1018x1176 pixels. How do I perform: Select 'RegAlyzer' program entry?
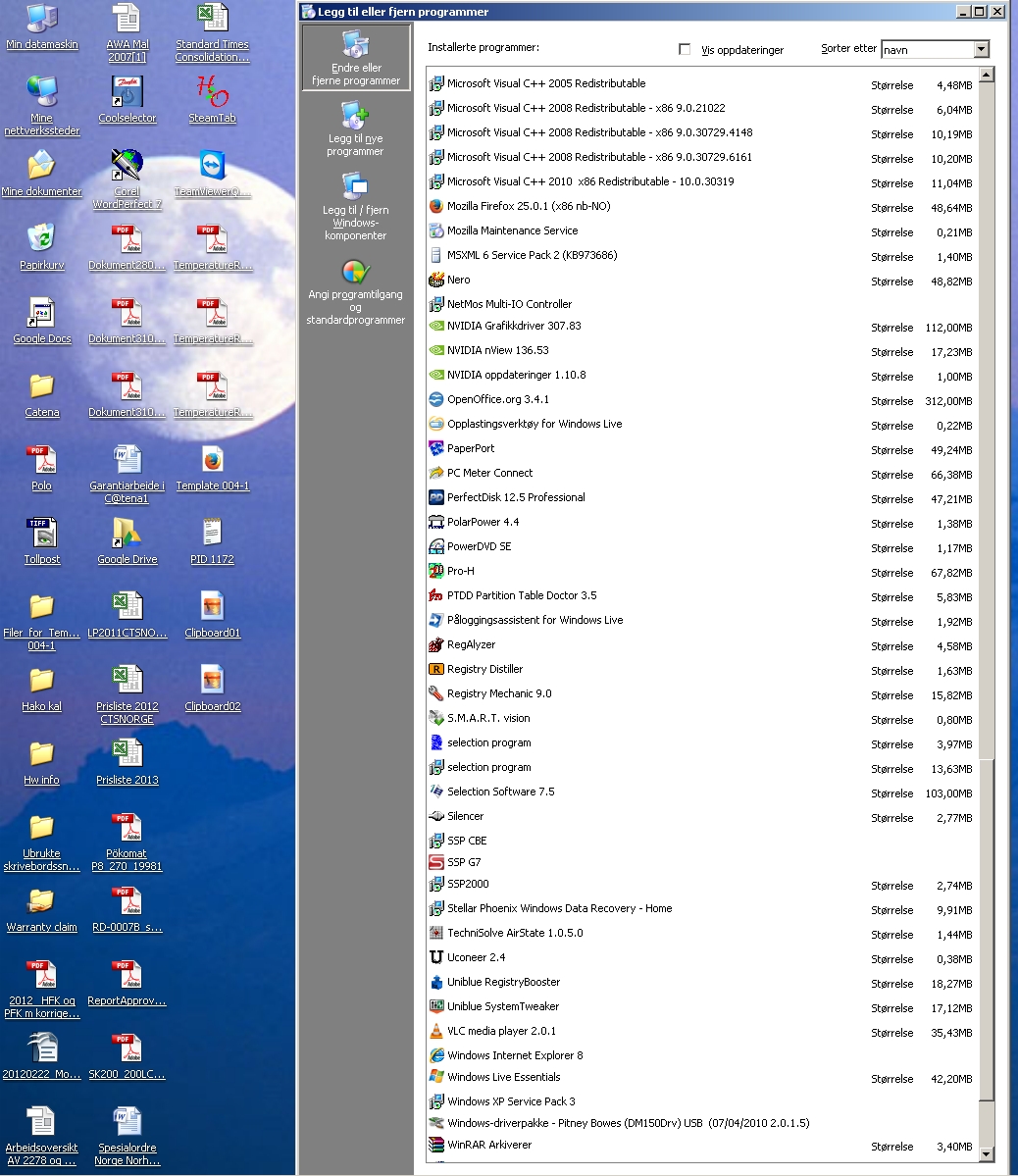click(702, 645)
